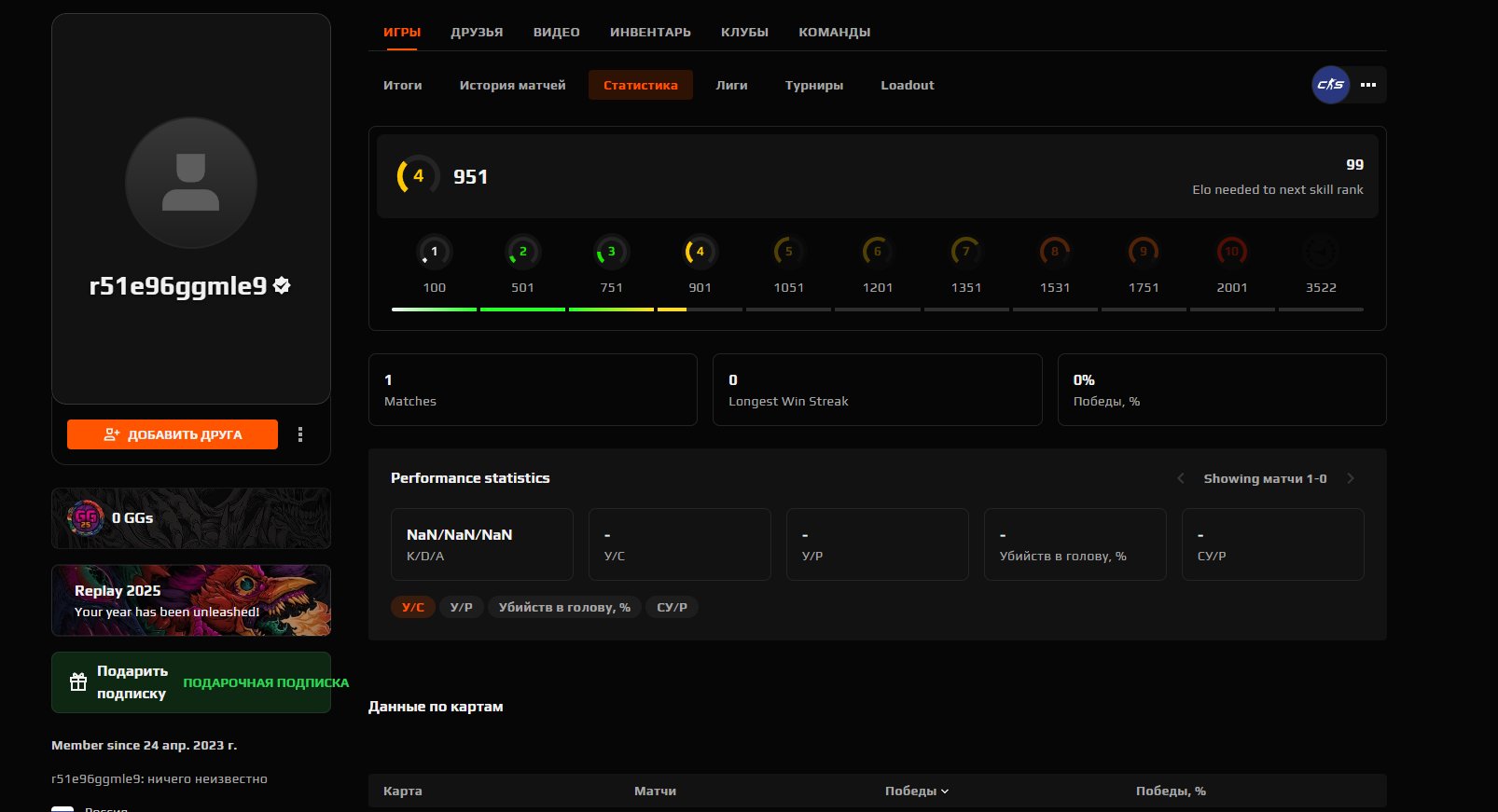Screen dimensions: 1498x812
Task: Click the У/С stat card
Action: click(x=680, y=544)
